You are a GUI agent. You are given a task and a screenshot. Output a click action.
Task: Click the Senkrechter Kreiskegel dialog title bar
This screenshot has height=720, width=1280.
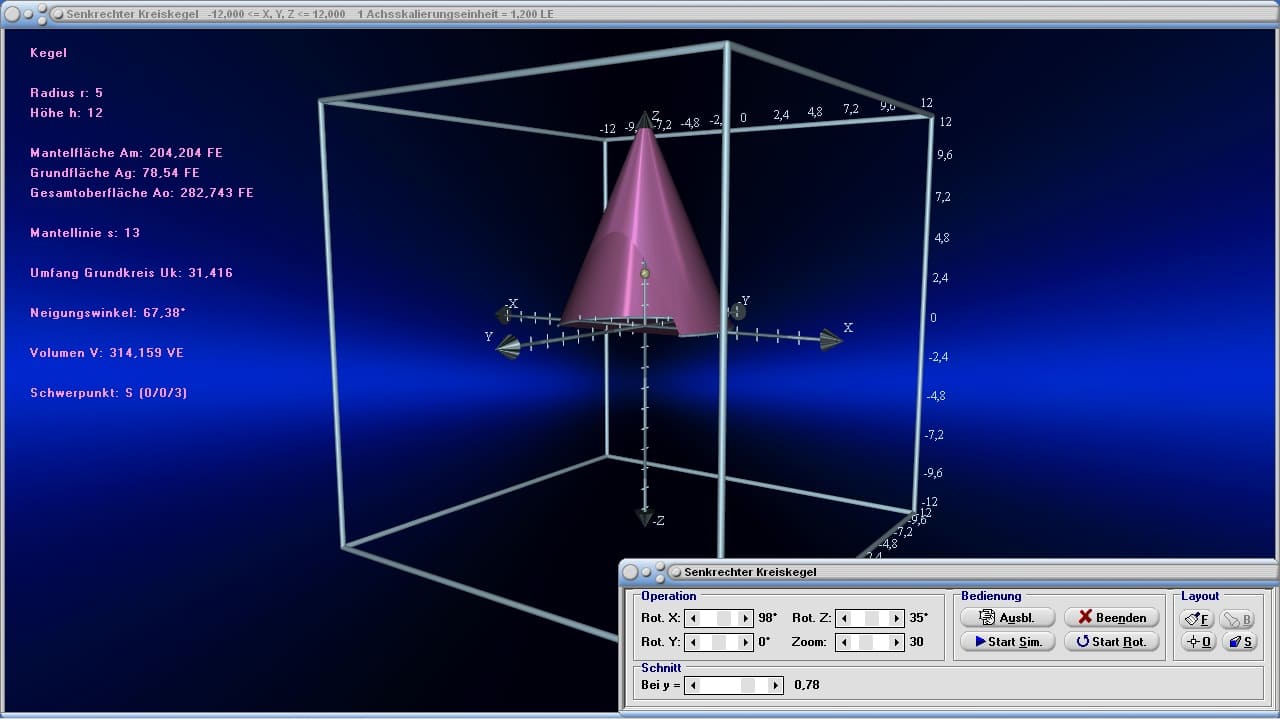[948, 572]
